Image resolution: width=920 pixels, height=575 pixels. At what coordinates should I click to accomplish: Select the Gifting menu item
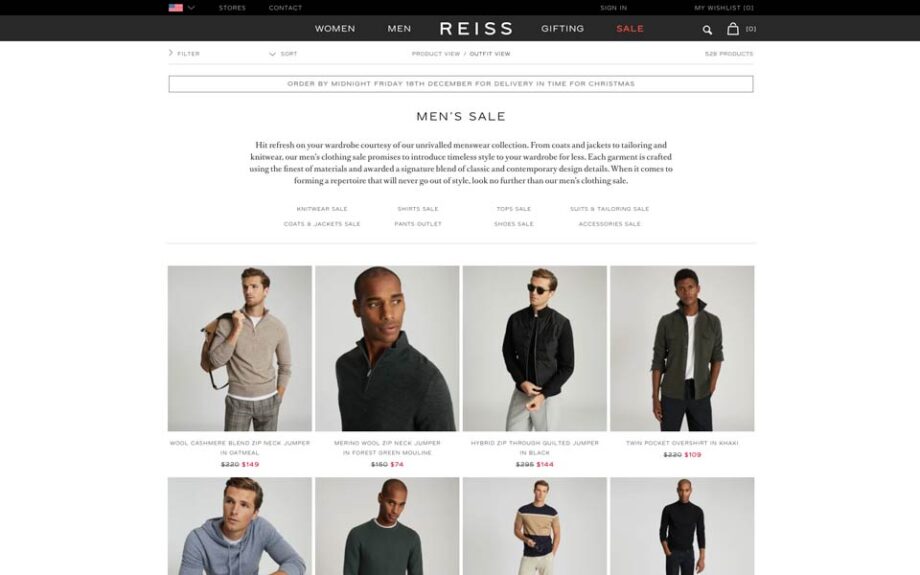[563, 28]
